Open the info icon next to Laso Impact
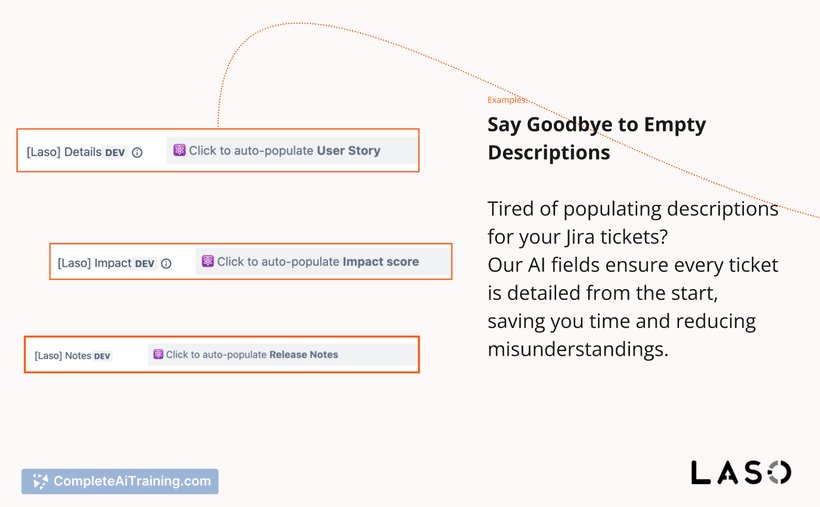This screenshot has width=820, height=507. click(166, 264)
